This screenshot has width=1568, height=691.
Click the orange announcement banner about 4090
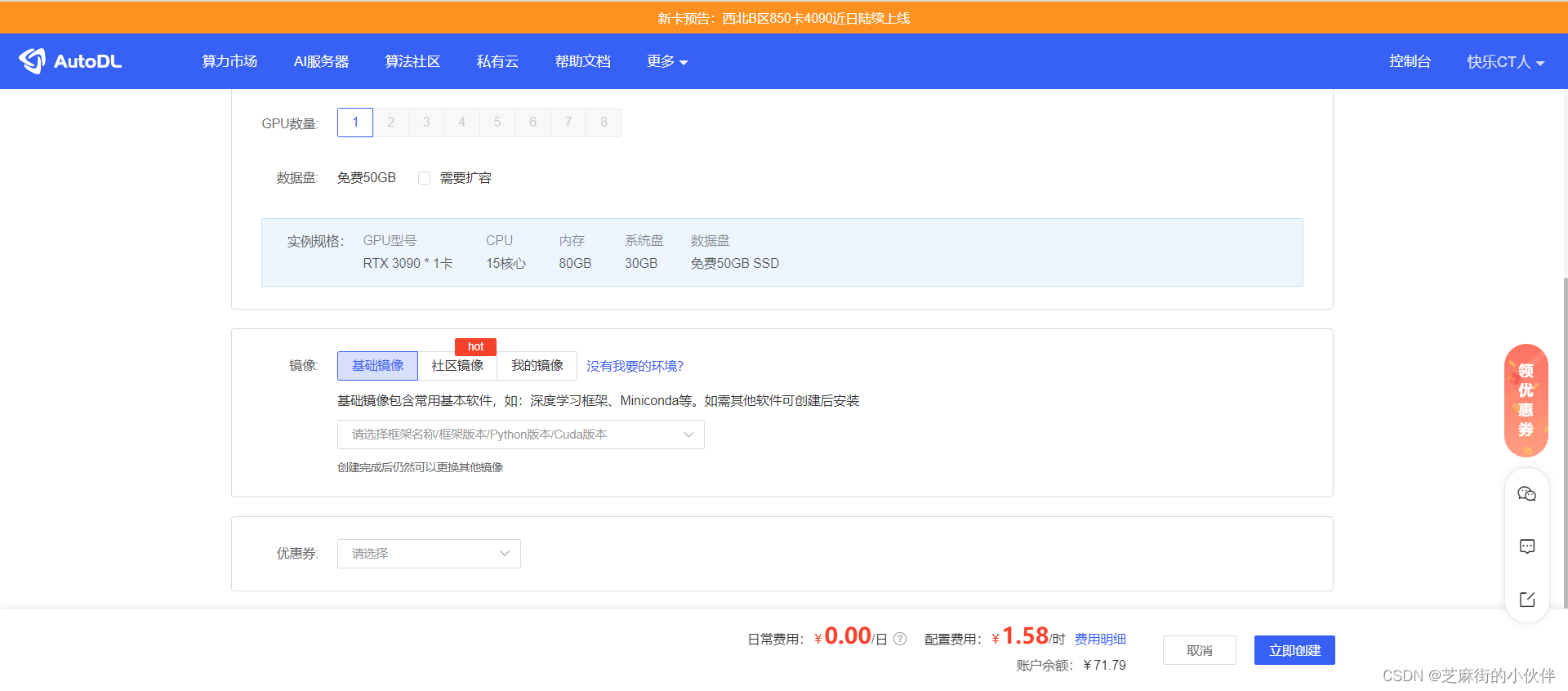click(784, 18)
